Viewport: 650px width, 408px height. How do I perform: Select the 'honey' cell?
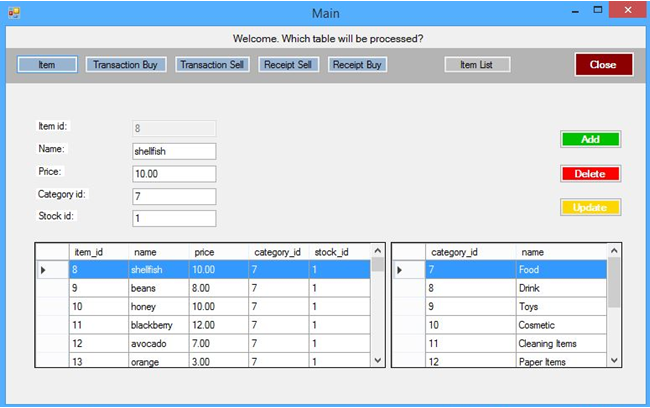[159, 307]
